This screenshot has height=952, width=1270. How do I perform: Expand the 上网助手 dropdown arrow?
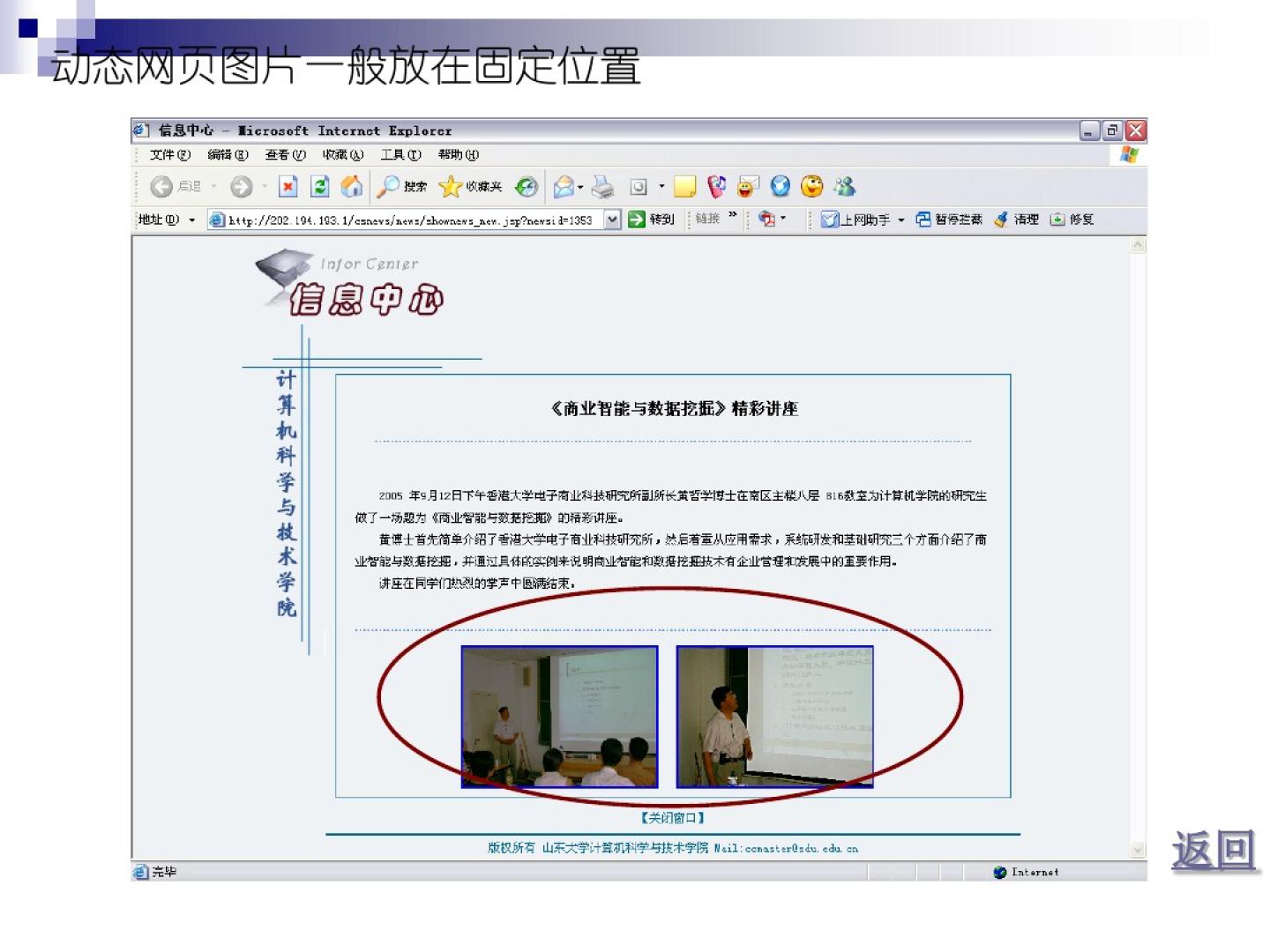click(901, 220)
